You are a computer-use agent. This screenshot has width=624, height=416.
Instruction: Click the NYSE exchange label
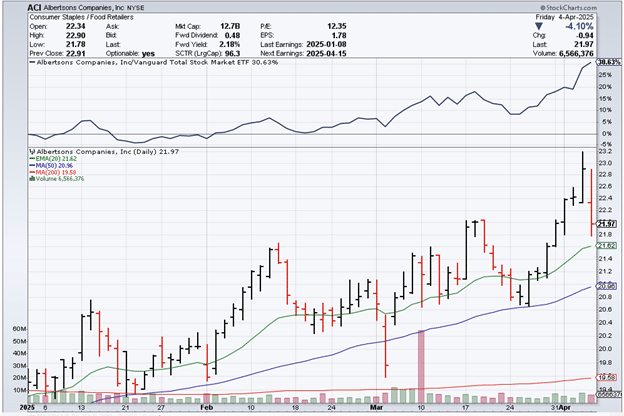[136, 8]
